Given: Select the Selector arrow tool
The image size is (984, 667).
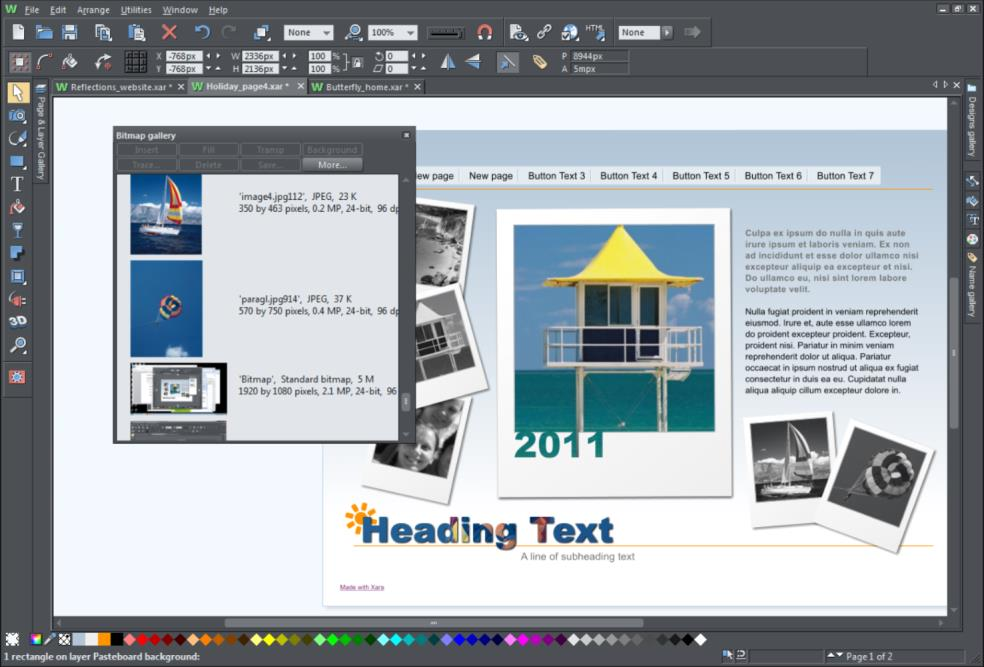Looking at the screenshot, I should tap(17, 92).
